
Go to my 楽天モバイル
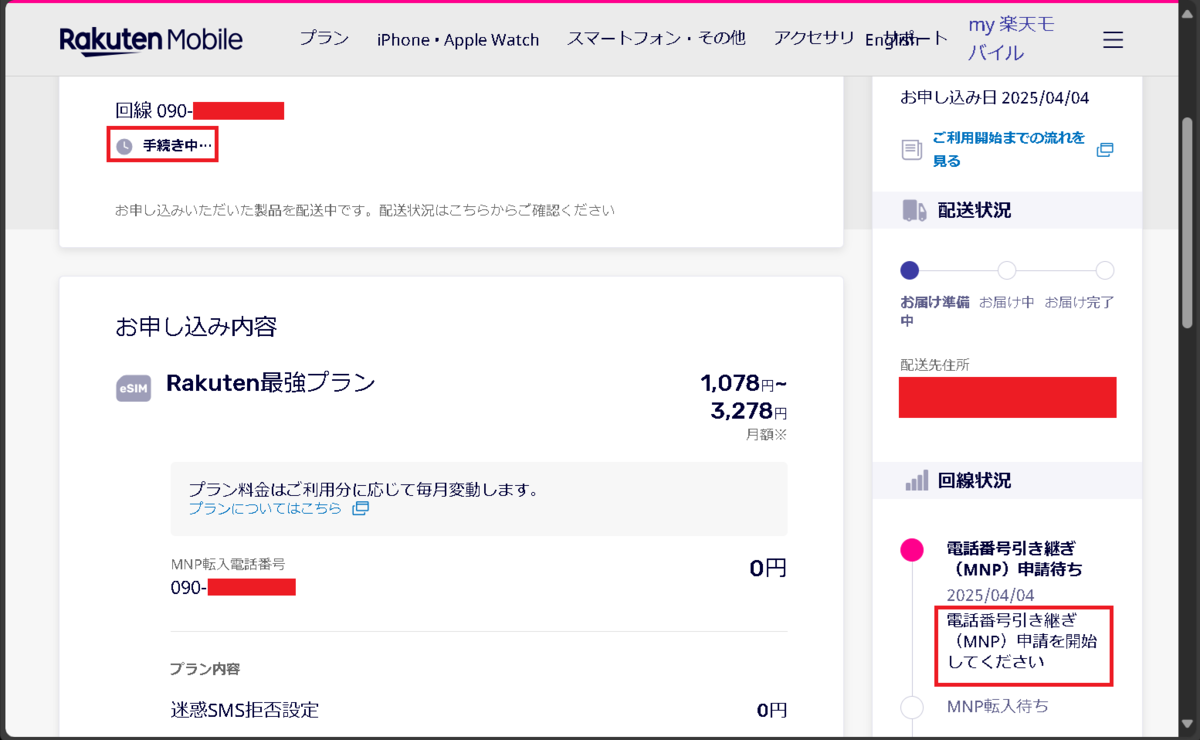pyautogui.click(x=1012, y=38)
